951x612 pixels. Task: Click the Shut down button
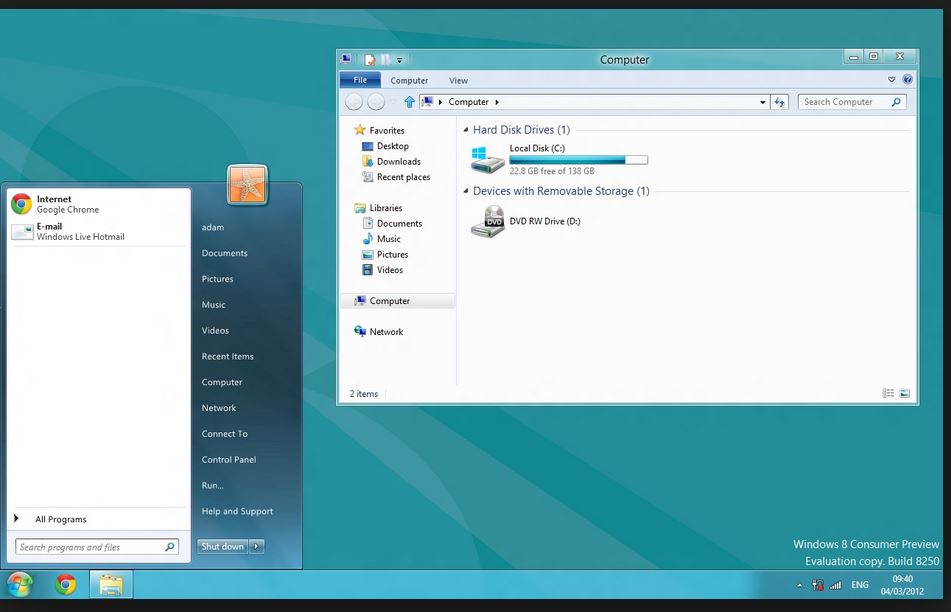[x=222, y=546]
